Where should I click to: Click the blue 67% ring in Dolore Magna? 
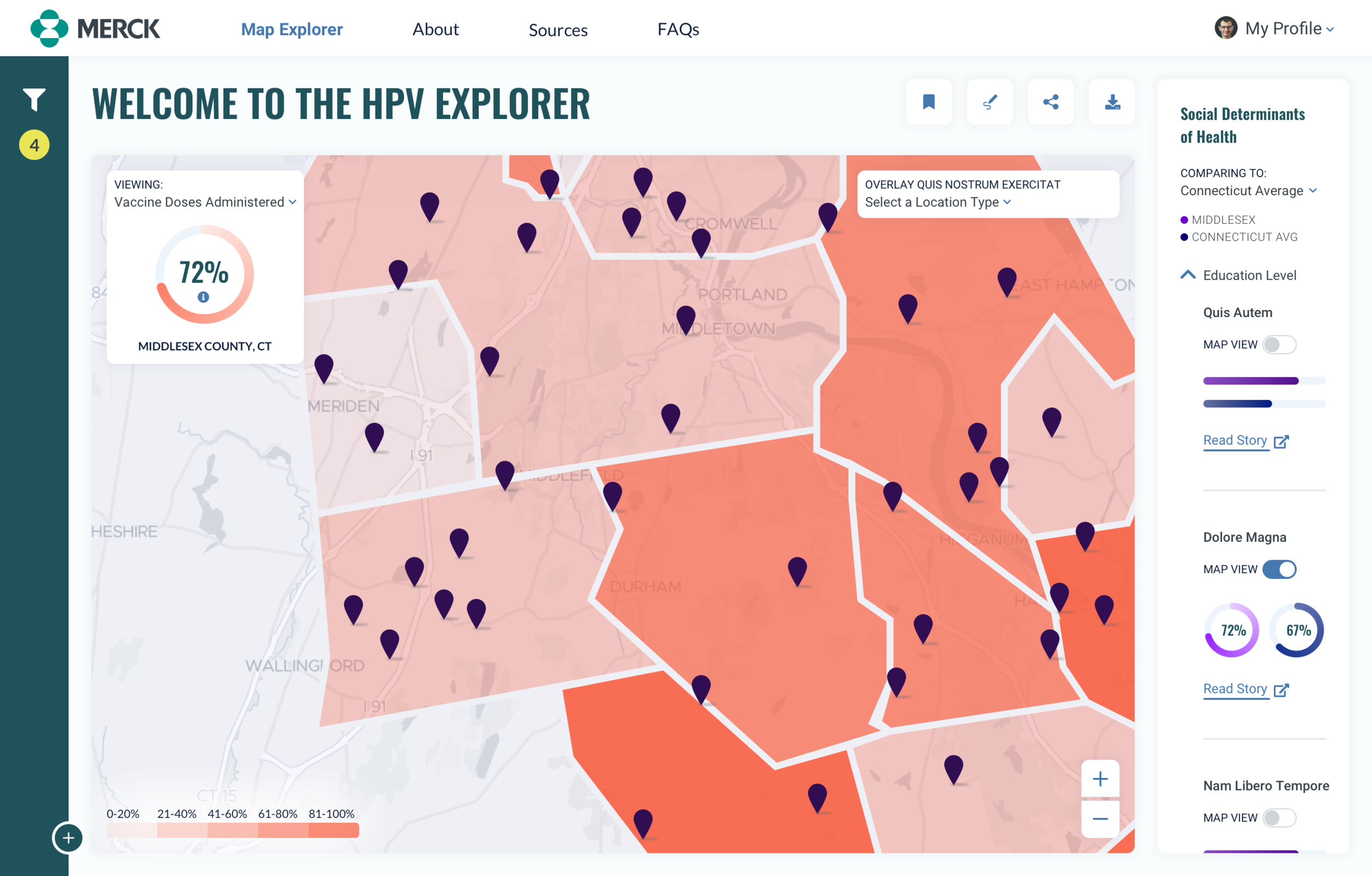[x=1297, y=630]
